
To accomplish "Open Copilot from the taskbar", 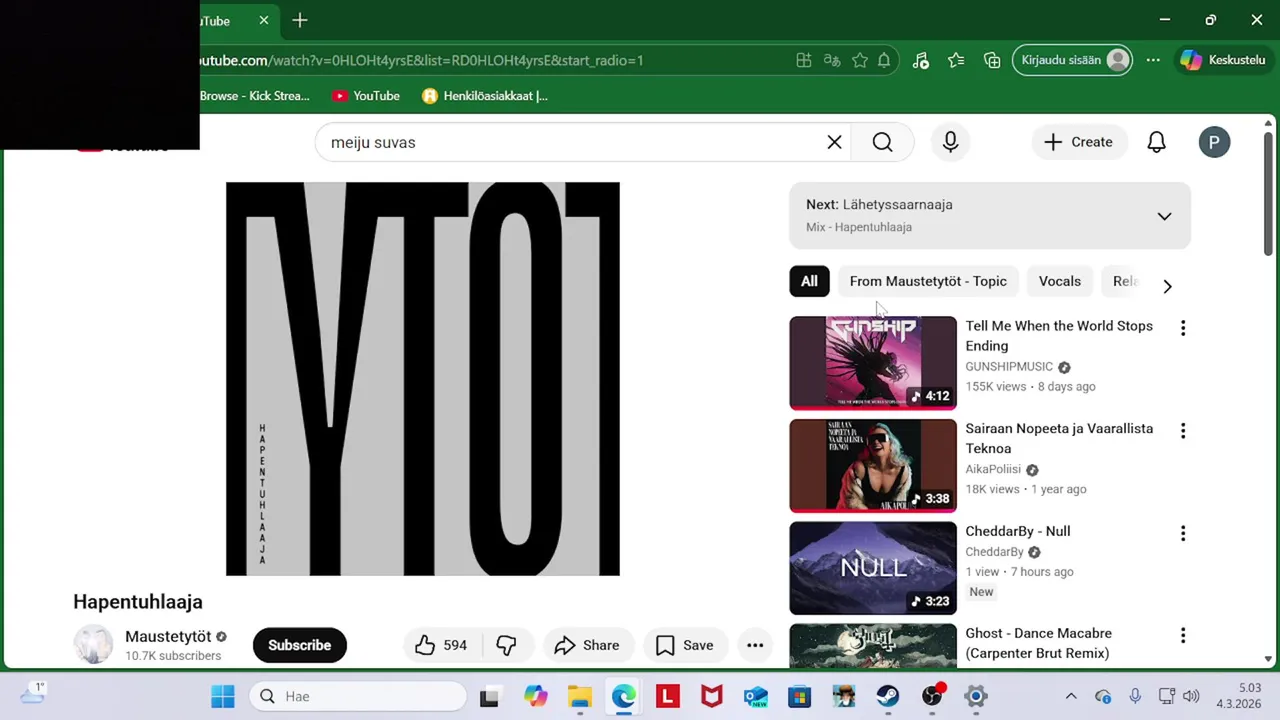I will 536,696.
